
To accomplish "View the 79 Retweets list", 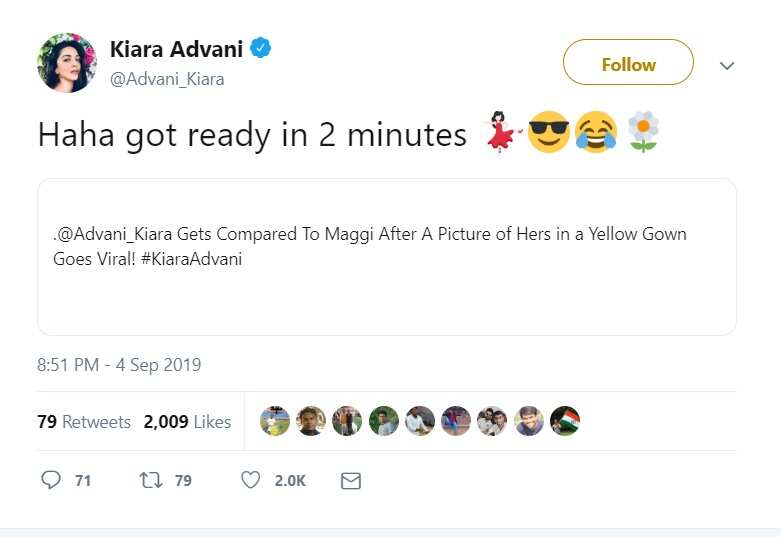I will [x=84, y=422].
